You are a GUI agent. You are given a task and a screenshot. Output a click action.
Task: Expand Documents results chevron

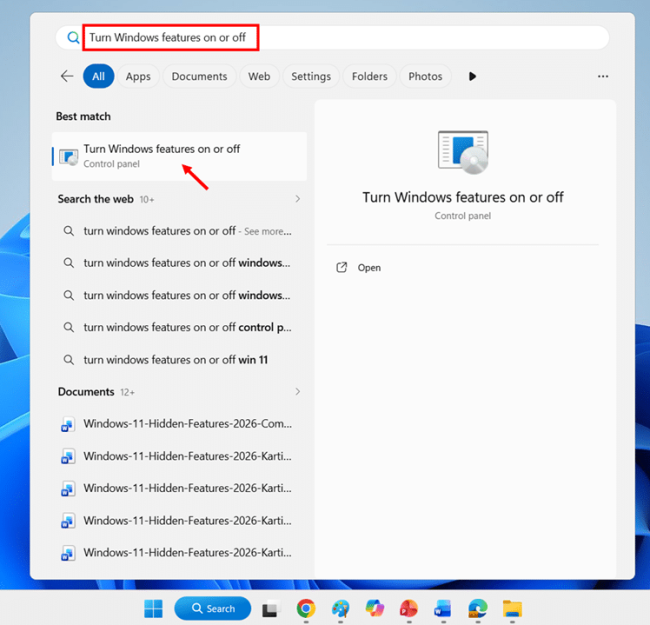(x=298, y=392)
